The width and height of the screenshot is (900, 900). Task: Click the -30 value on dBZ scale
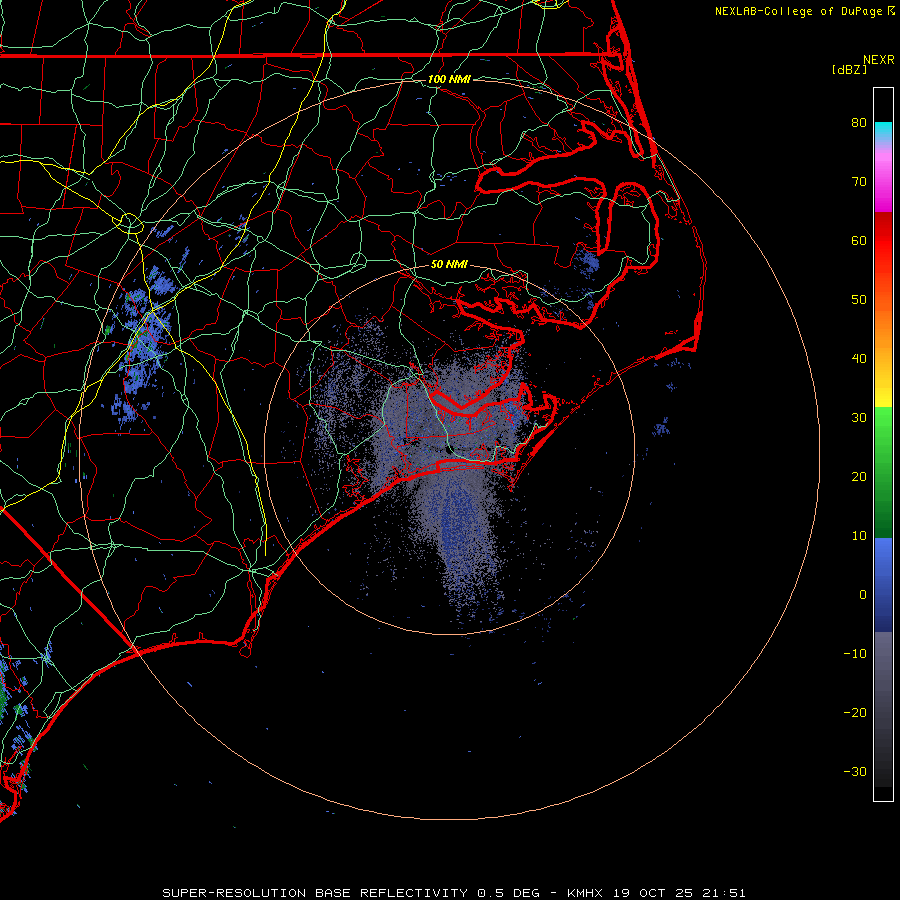pos(855,771)
